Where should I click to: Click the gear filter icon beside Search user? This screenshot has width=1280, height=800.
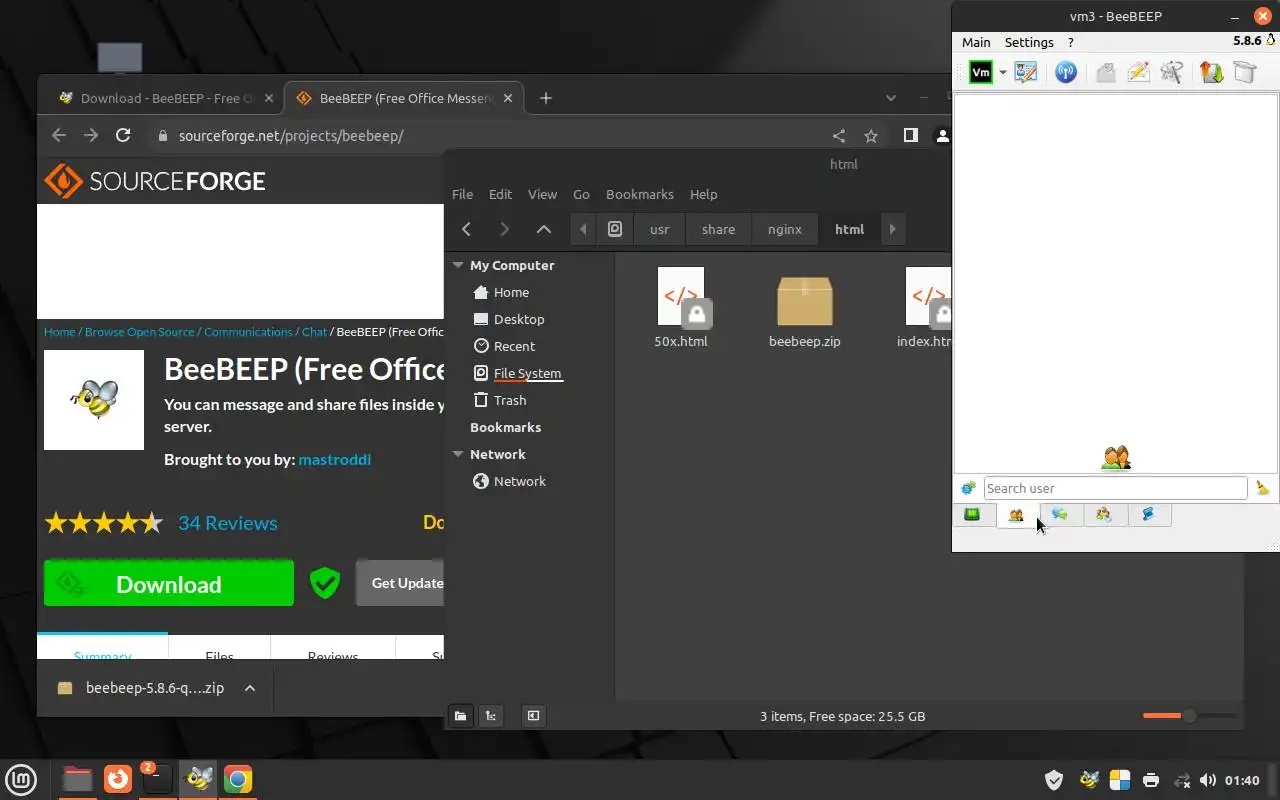click(968, 488)
